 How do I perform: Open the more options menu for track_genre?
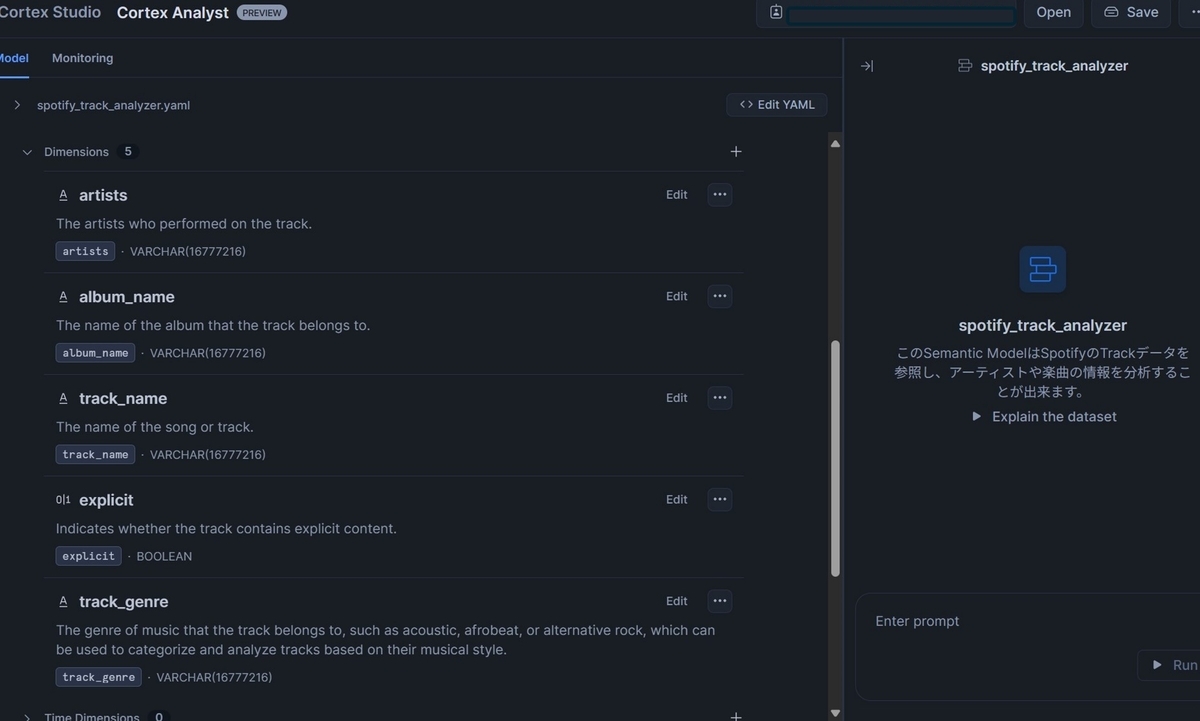pos(720,601)
